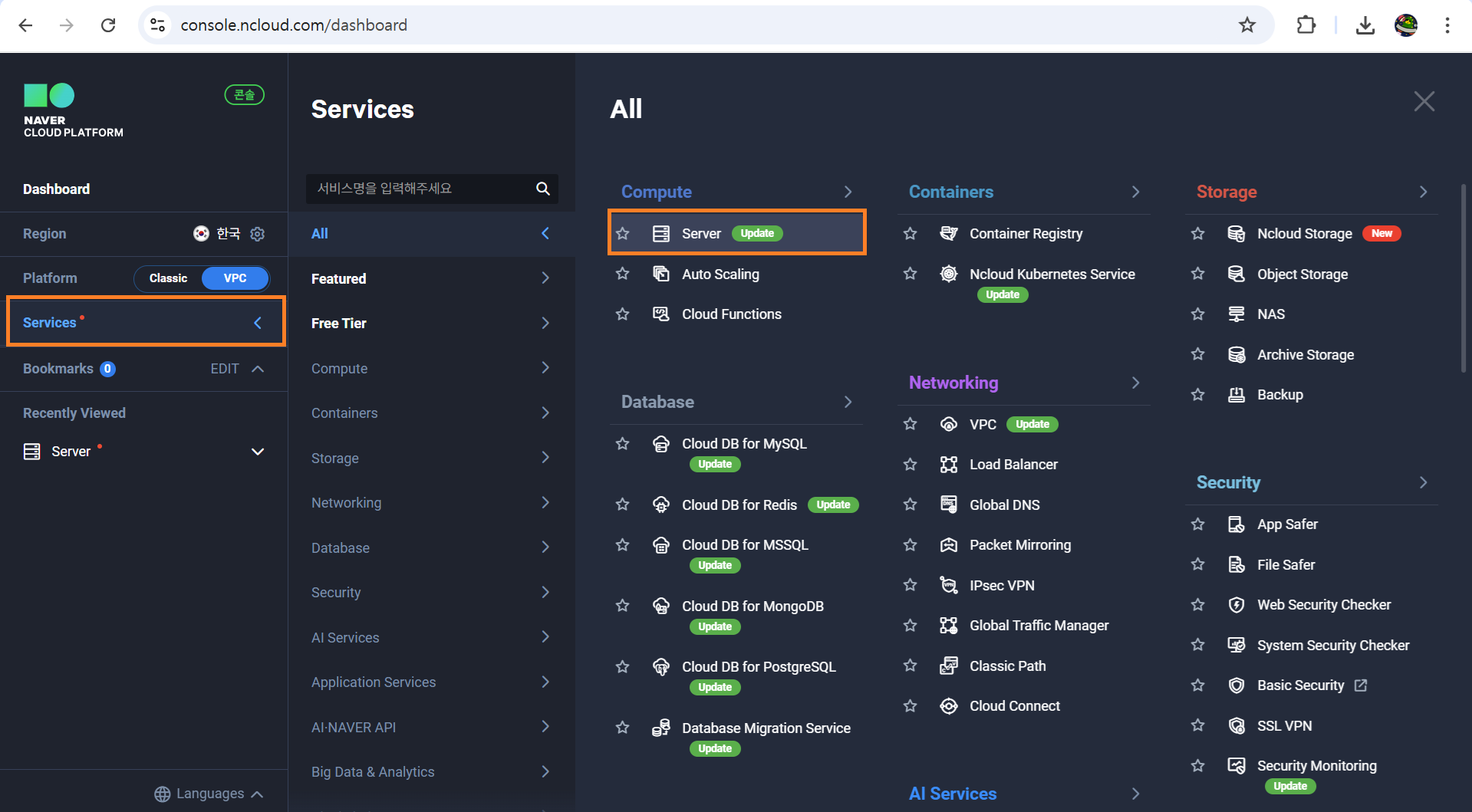The height and width of the screenshot is (812, 1472).
Task: Expand the Storage category arrow in All
Action: coord(1423,192)
